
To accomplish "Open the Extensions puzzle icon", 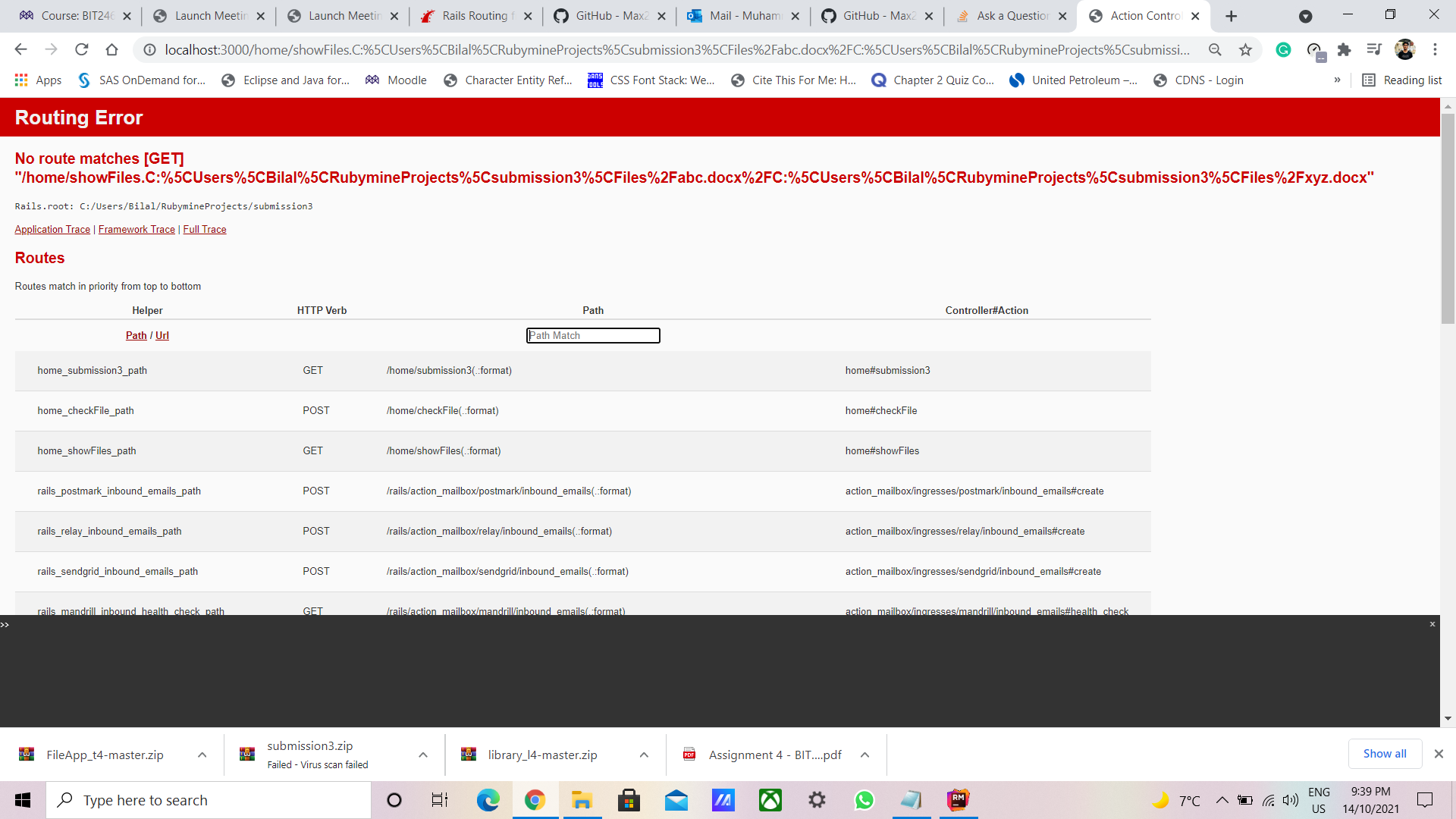I will click(1344, 49).
